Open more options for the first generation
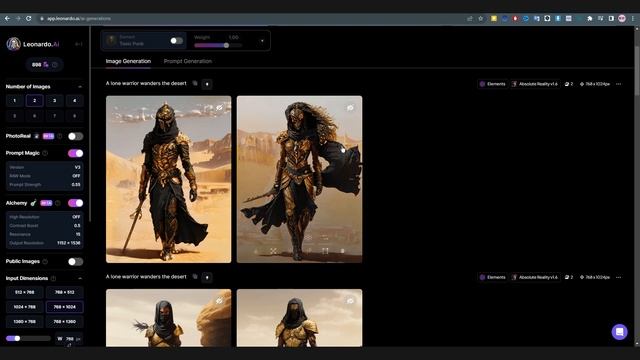Viewport: 640px width, 360px height. (618, 84)
